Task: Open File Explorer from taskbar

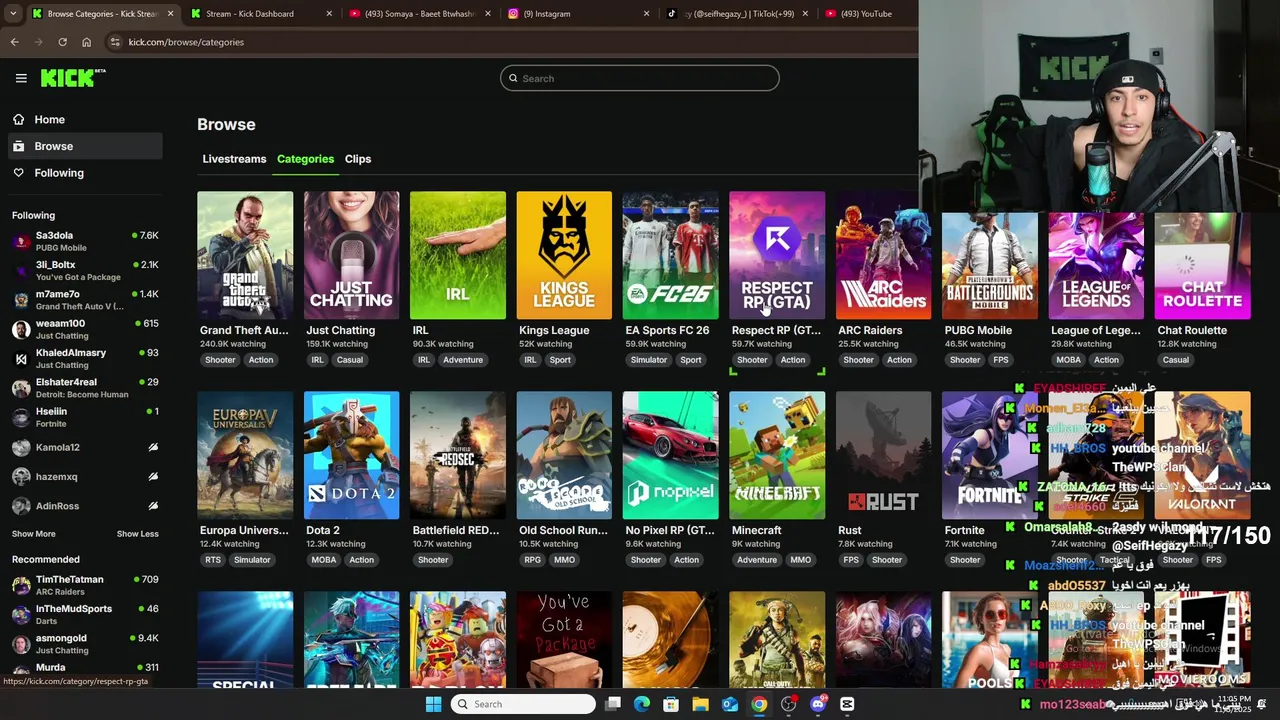Action: 701,704
